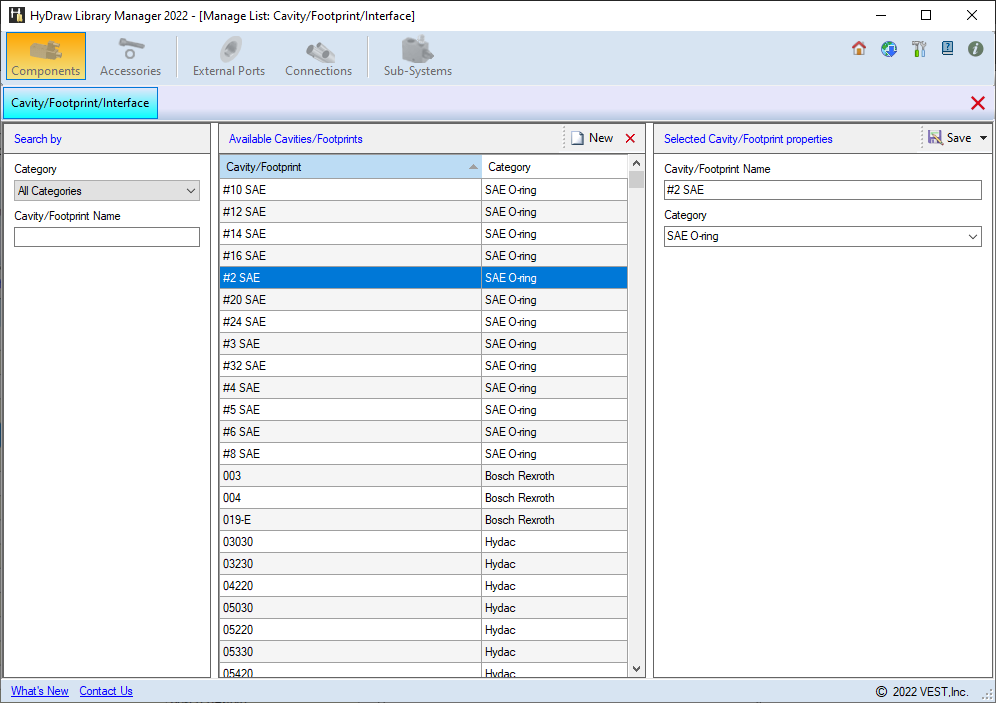
Task: Open the External Ports section
Action: point(229,56)
